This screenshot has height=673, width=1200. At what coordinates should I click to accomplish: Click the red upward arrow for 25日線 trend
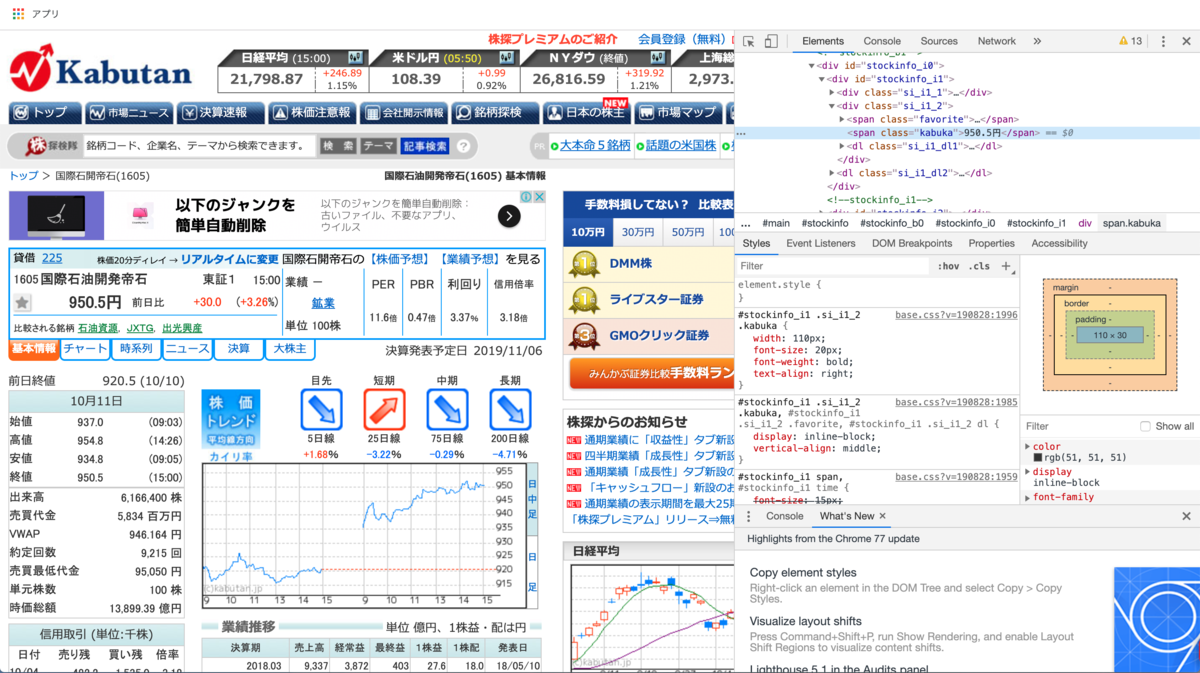click(384, 410)
